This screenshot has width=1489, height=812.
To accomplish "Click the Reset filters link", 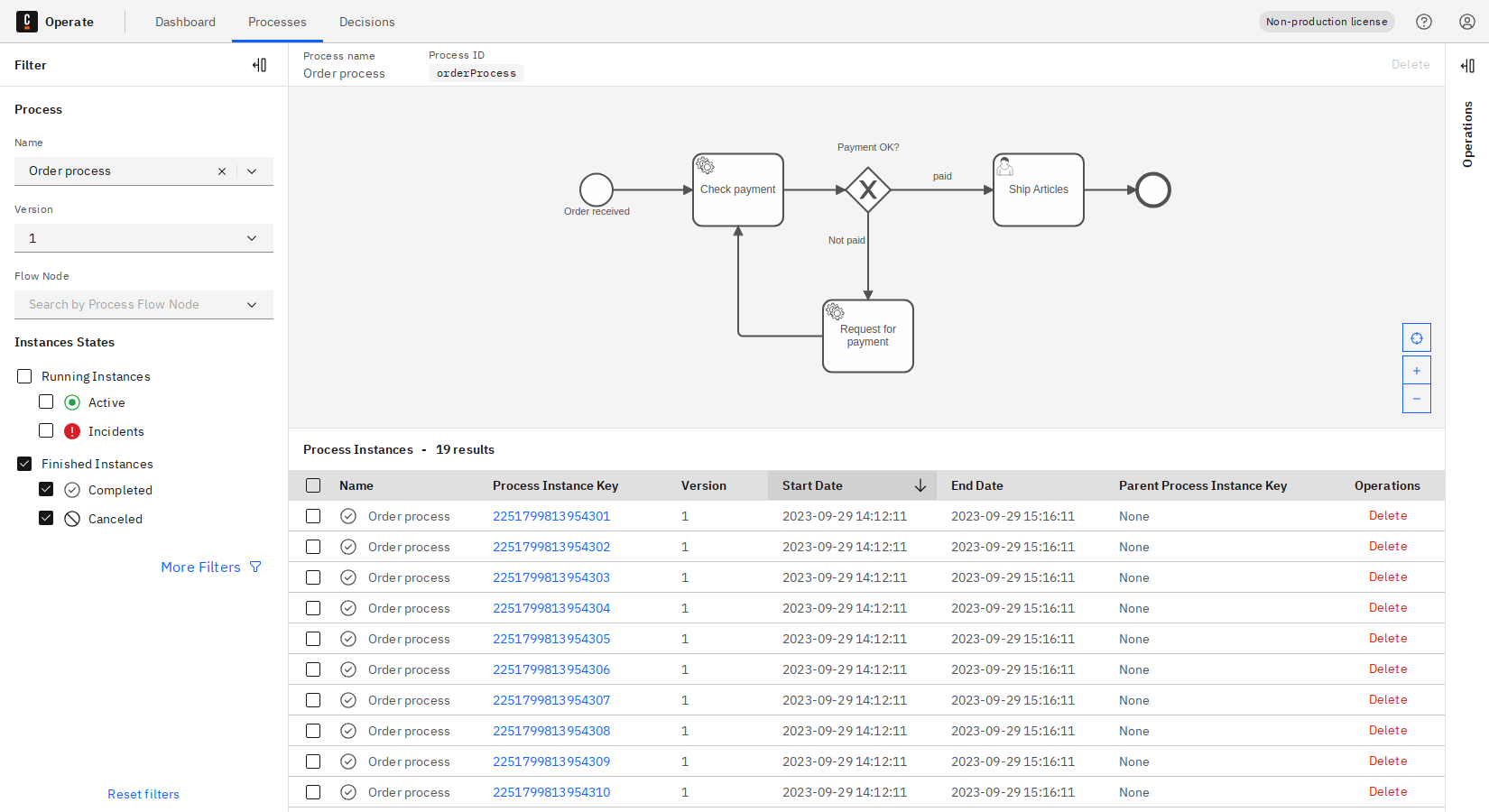I will click(143, 793).
